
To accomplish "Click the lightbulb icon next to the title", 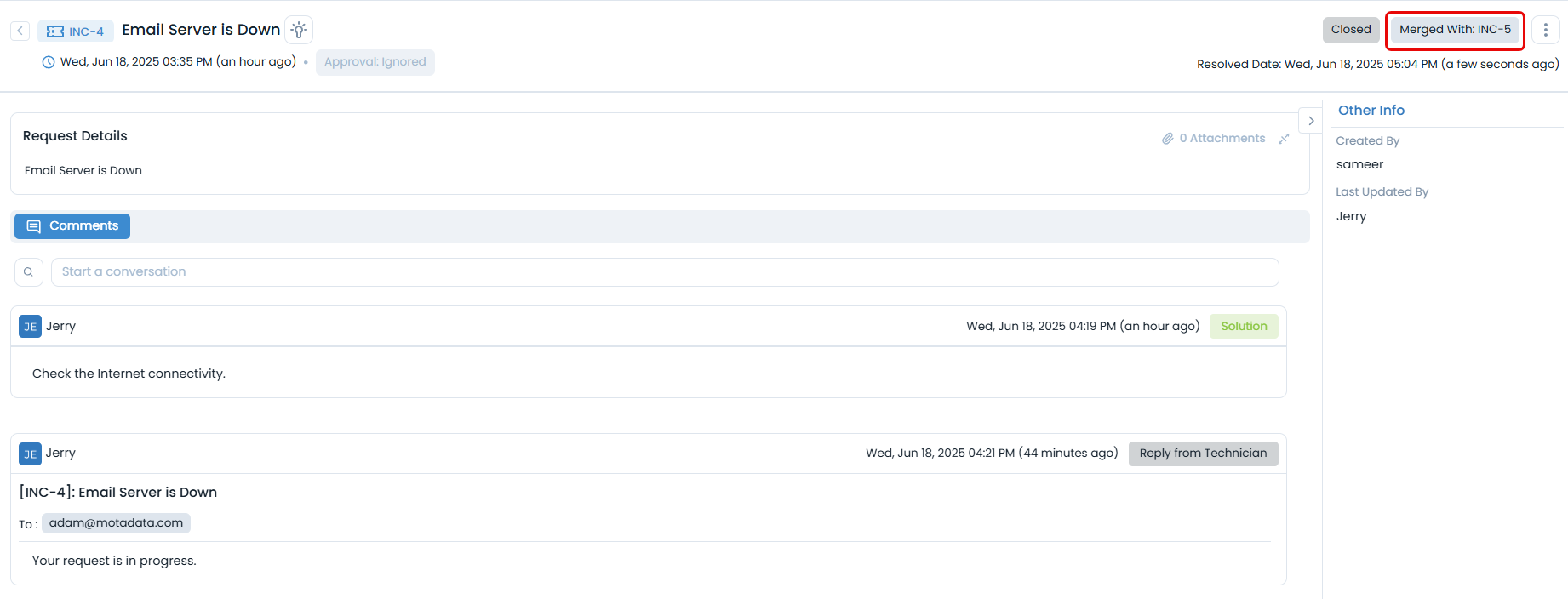I will 299,30.
